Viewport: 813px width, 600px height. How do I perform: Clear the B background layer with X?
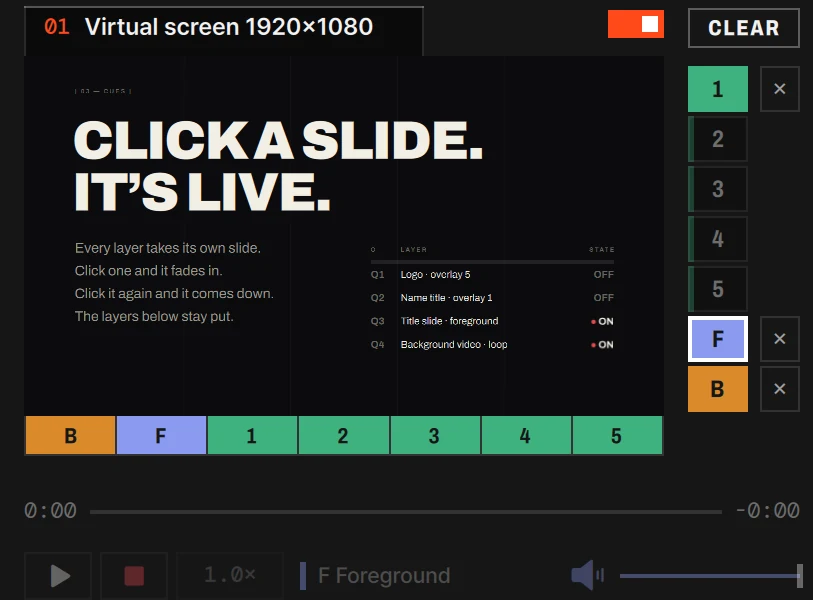[779, 389]
